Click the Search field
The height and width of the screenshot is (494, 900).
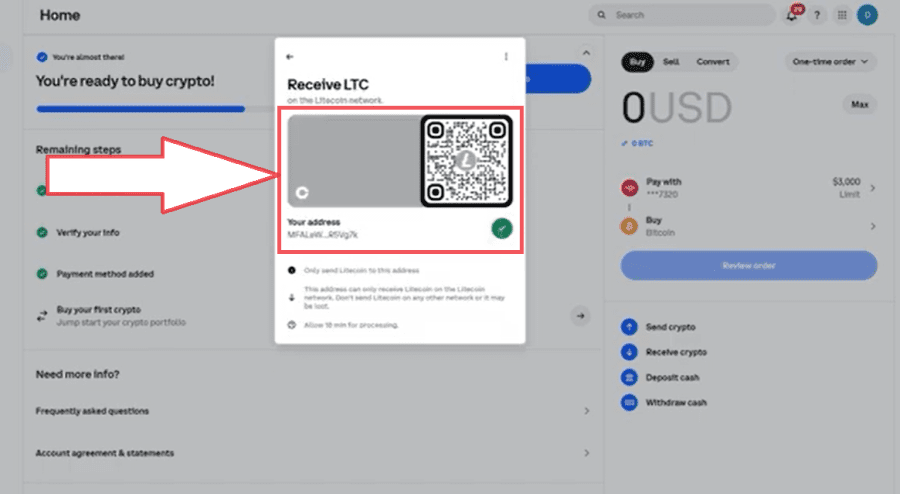(x=682, y=15)
